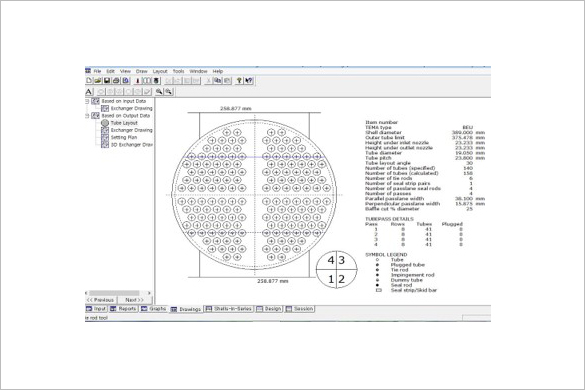Click the Next >> button
The width and height of the screenshot is (585, 390).
pos(135,300)
